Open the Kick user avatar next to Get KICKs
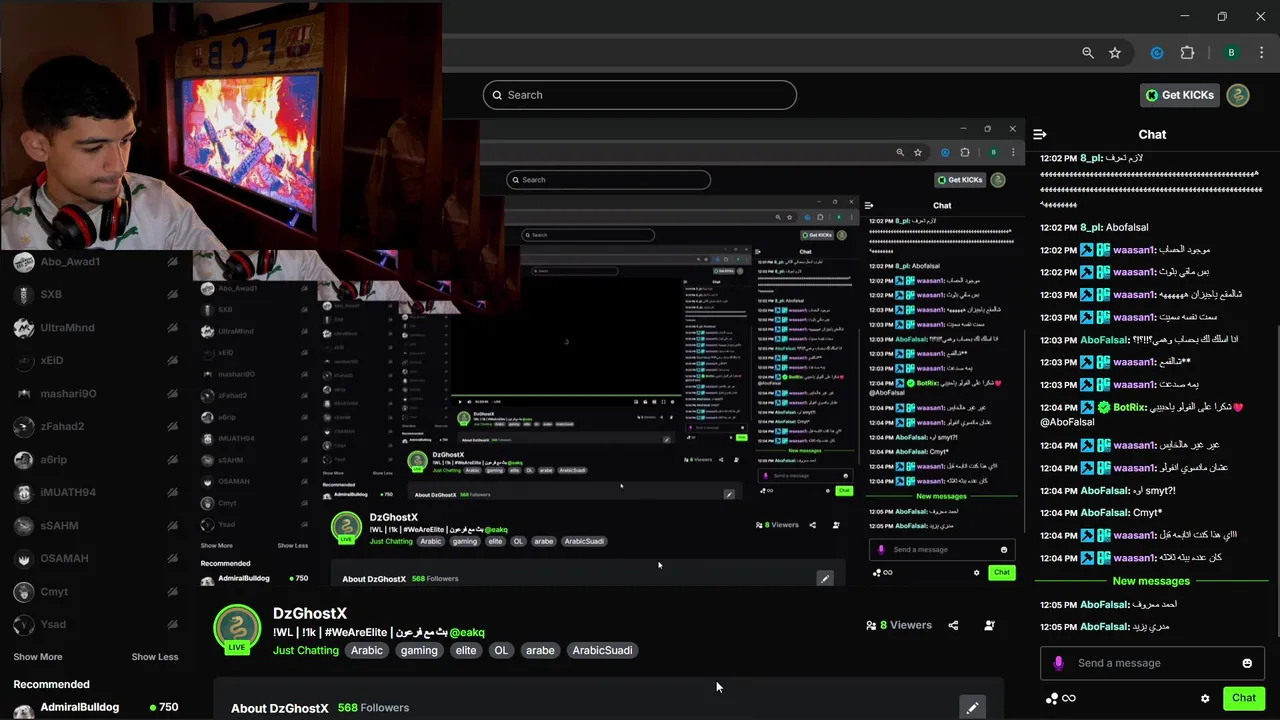The width and height of the screenshot is (1280, 720). (1238, 95)
